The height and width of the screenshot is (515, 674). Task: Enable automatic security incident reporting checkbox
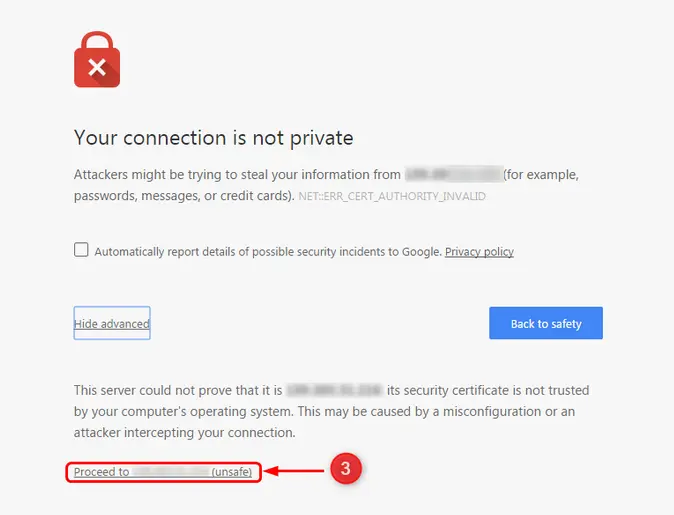pos(81,250)
